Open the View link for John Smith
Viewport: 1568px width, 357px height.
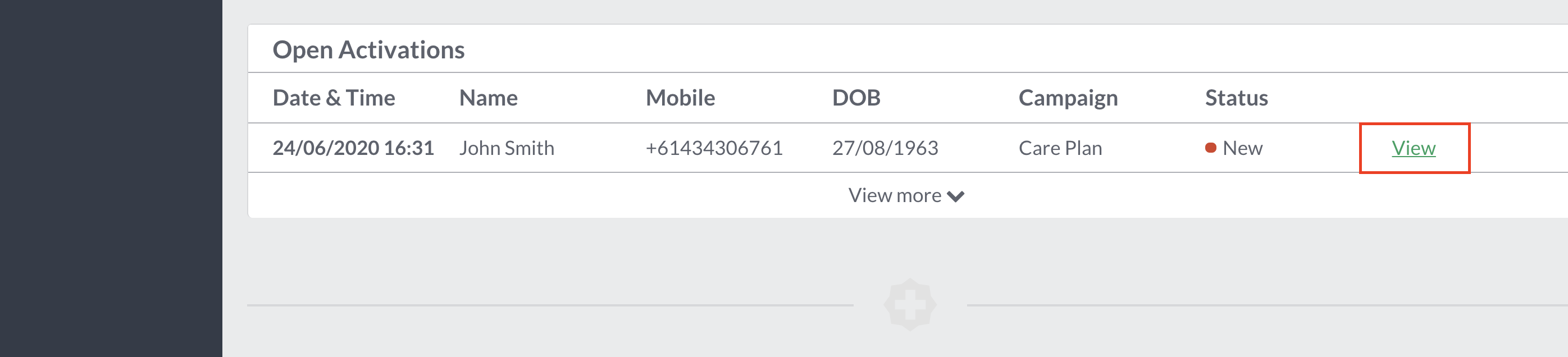coord(1414,148)
